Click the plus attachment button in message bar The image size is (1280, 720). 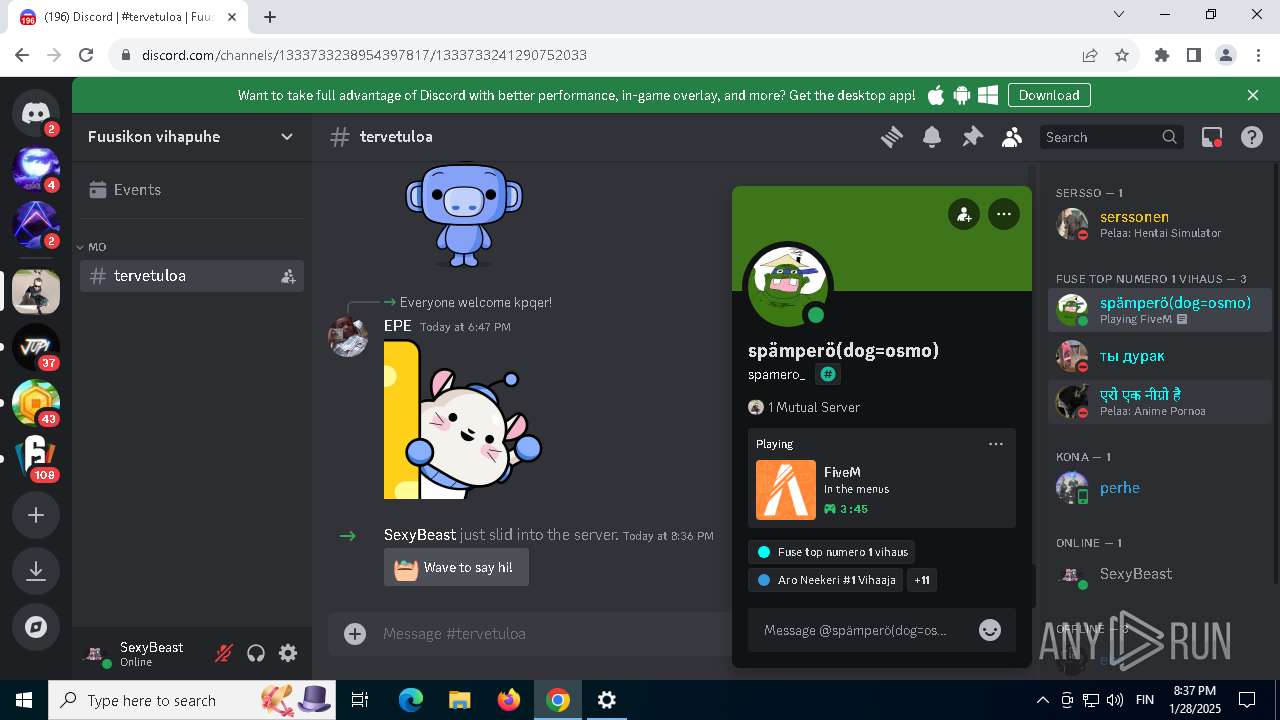point(355,633)
